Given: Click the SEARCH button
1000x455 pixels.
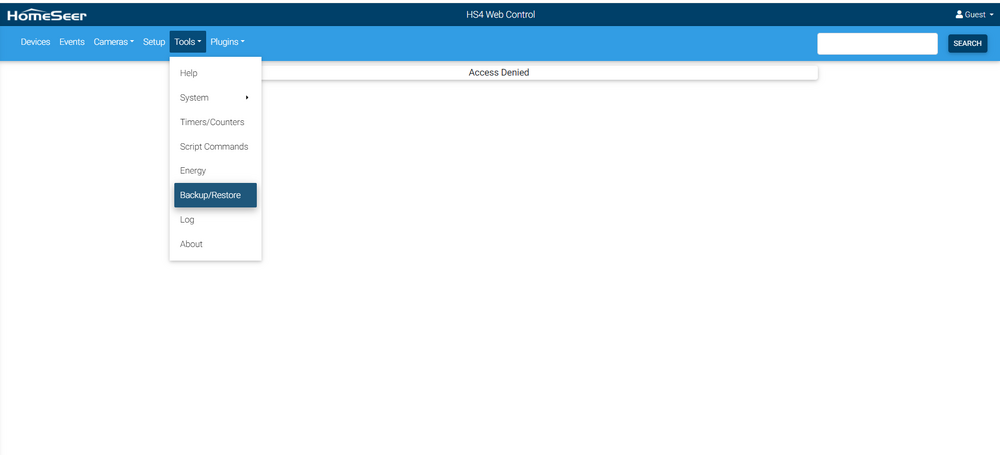Looking at the screenshot, I should point(967,43).
